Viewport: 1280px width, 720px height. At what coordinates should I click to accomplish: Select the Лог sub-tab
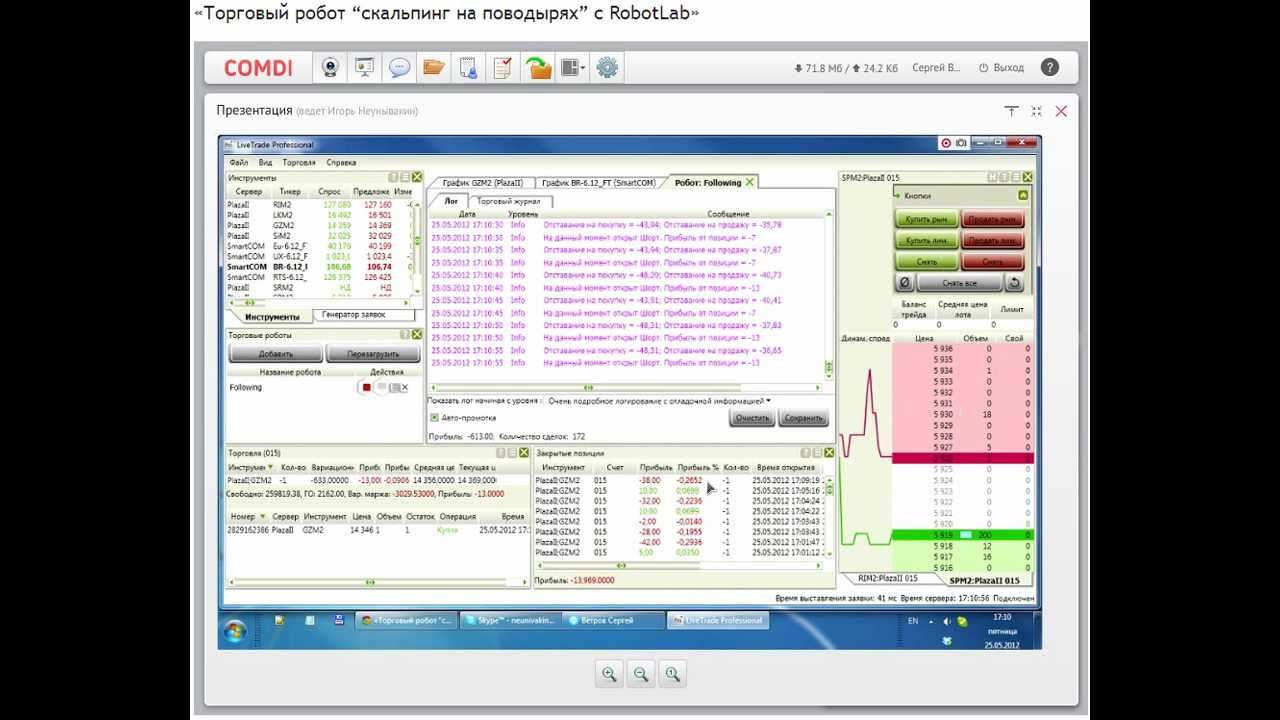451,201
